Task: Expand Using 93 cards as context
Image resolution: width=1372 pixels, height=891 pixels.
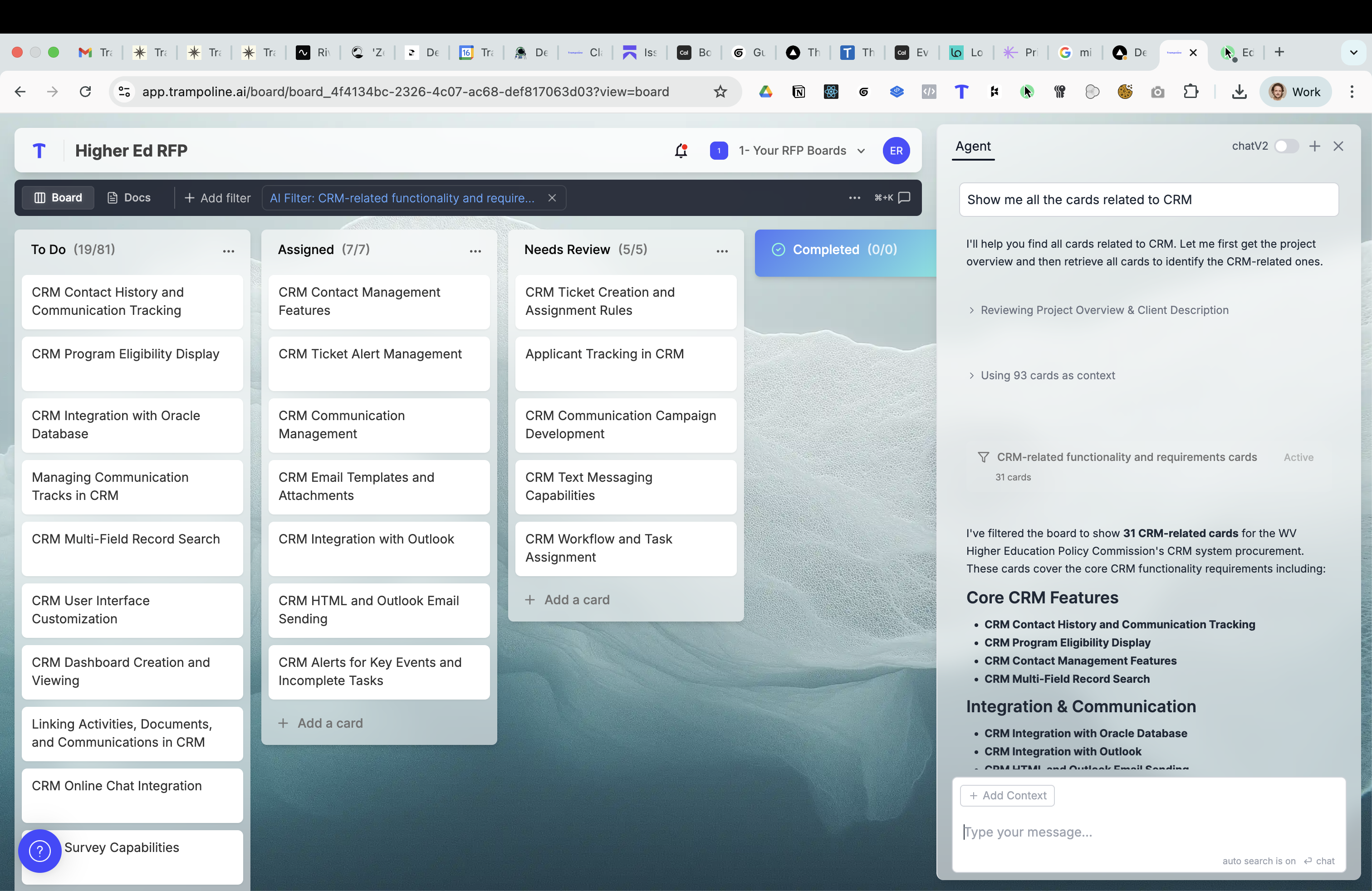Action: 1047,375
